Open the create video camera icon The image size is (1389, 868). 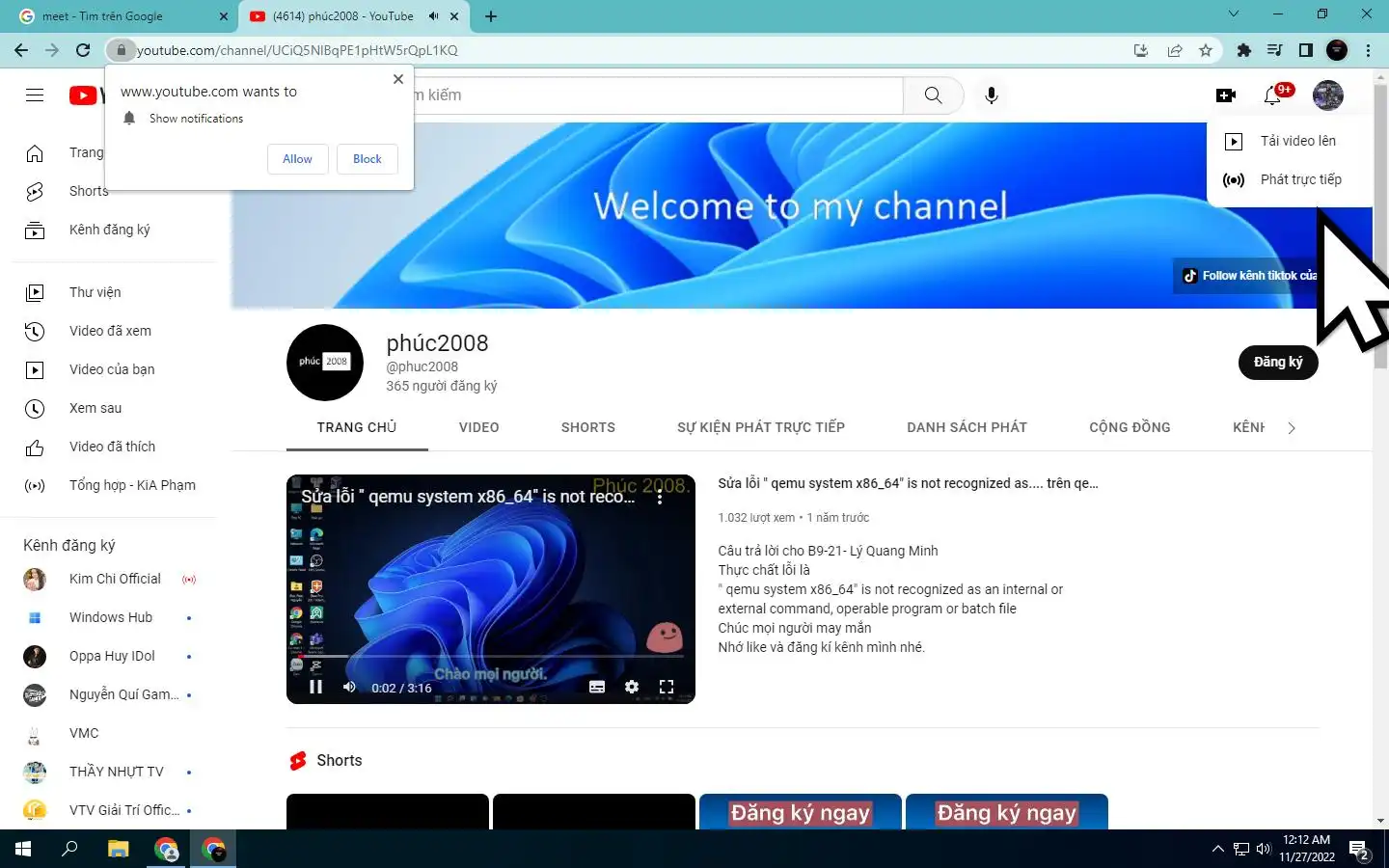tap(1226, 95)
